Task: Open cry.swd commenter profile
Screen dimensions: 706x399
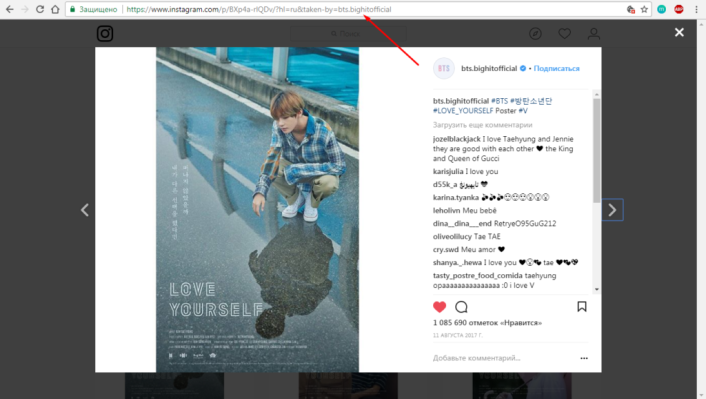Action: (x=445, y=249)
